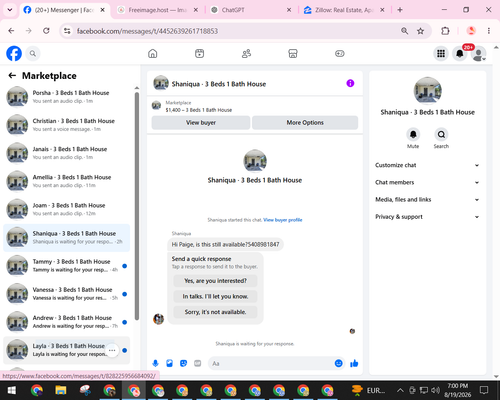This screenshot has height=400, width=500.
Task: Switch to Zillow Real Estate tab
Action: [343, 10]
